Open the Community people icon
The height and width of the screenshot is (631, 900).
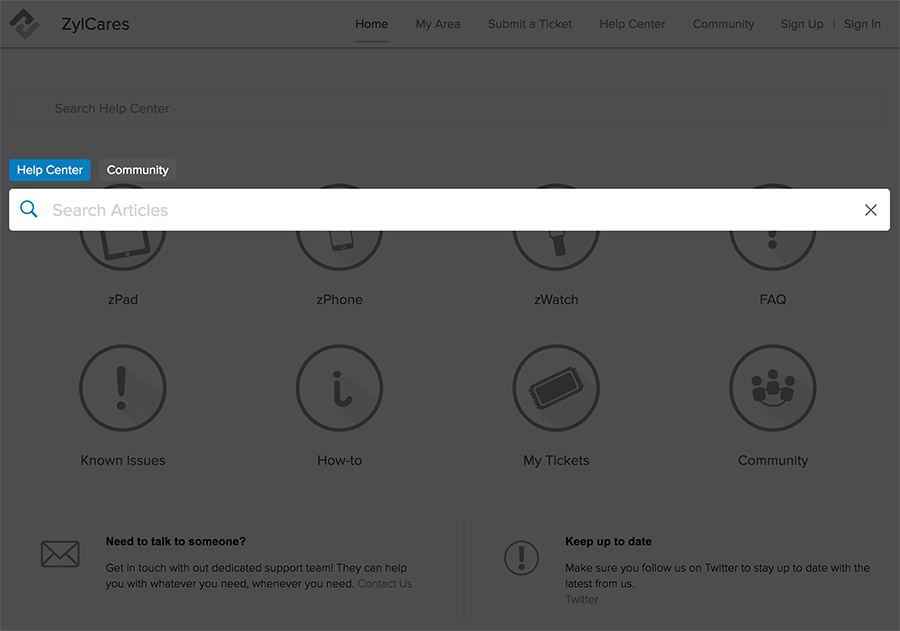click(773, 388)
